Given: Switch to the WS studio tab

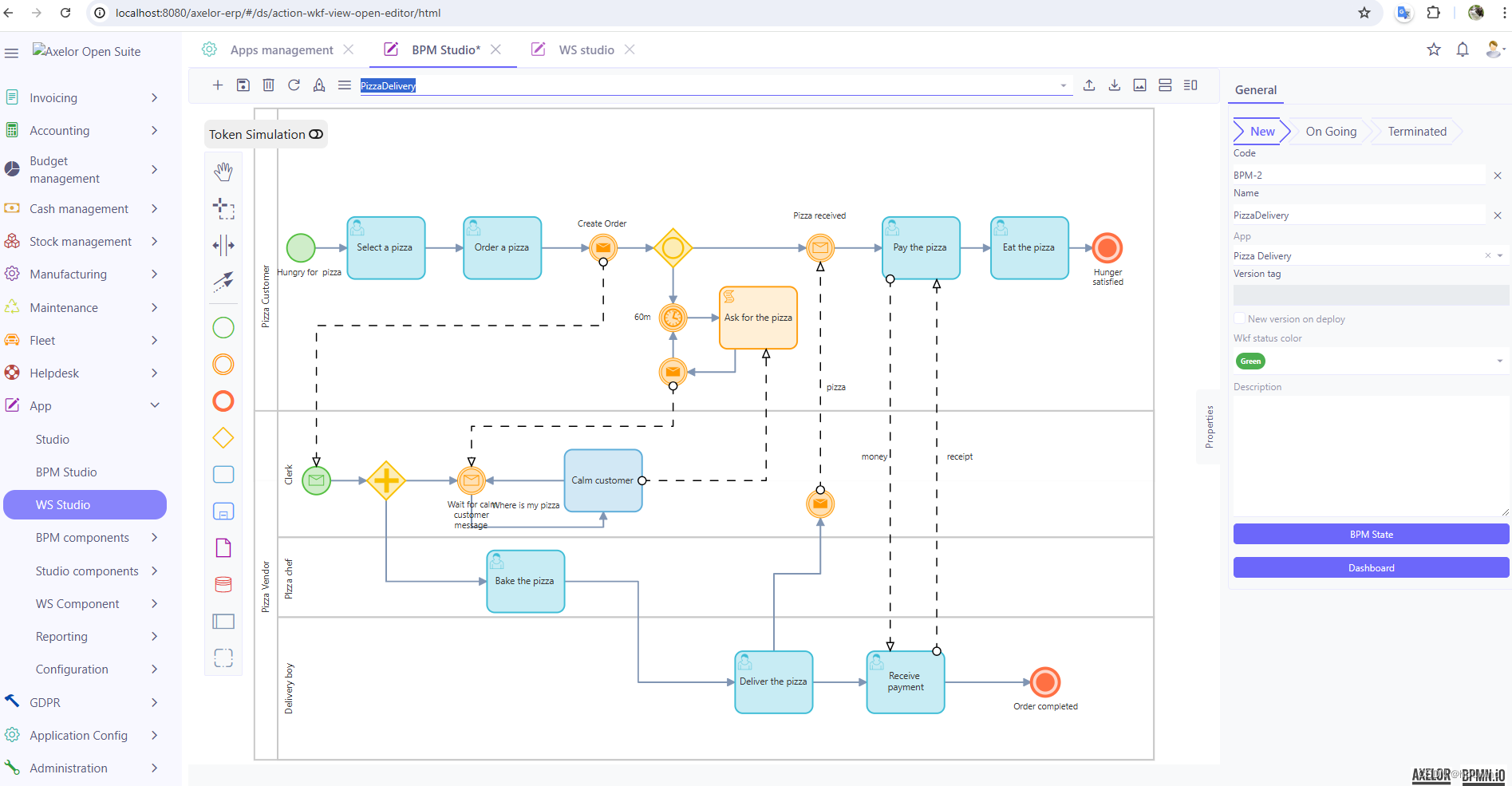Looking at the screenshot, I should tap(586, 50).
